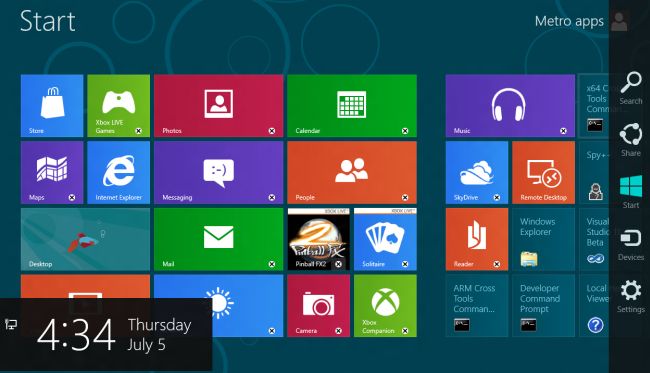Image resolution: width=650 pixels, height=373 pixels.
Task: Click the Start charm Windows logo
Action: click(631, 186)
